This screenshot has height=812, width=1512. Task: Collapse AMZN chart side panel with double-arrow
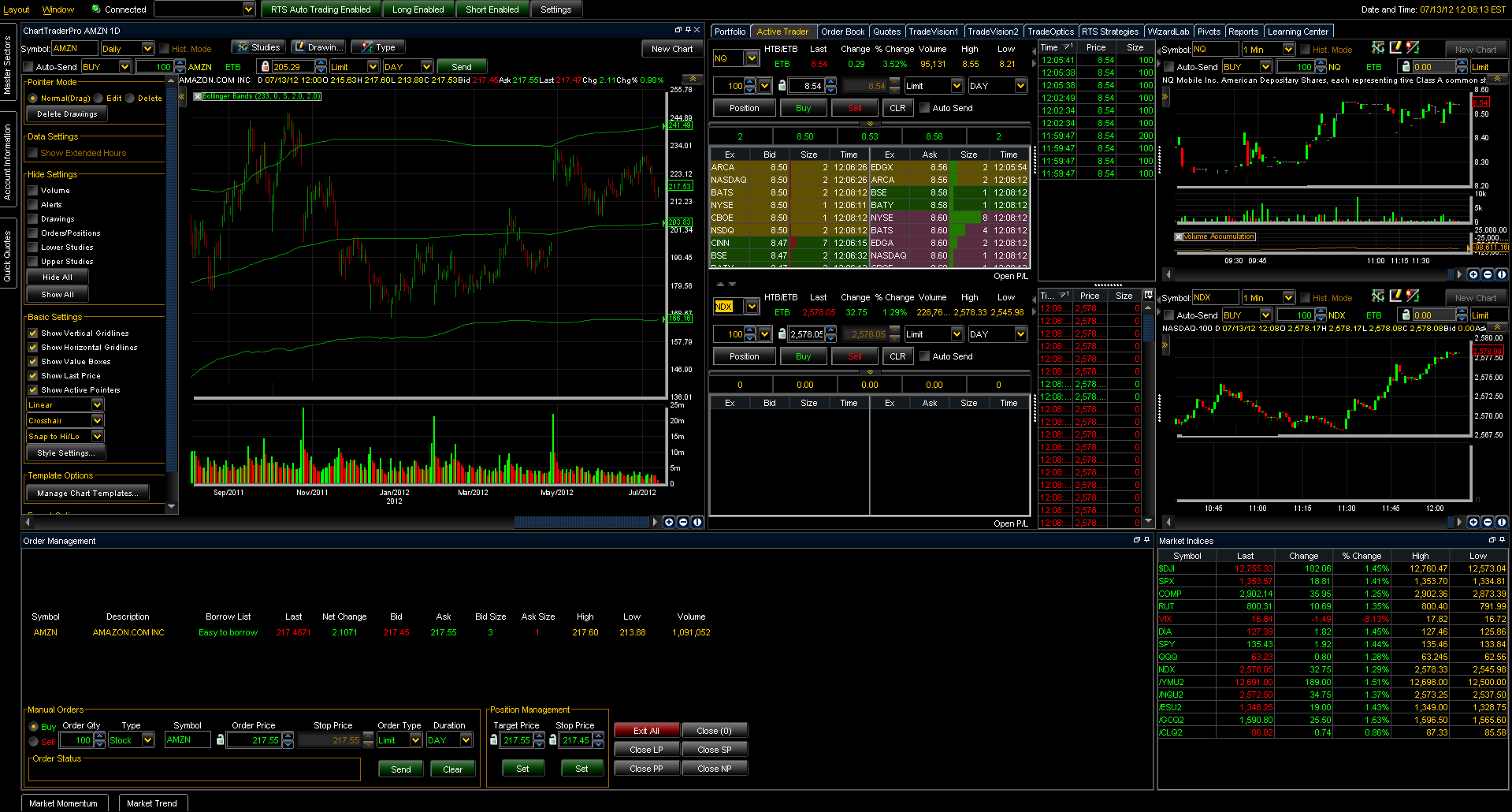point(182,96)
